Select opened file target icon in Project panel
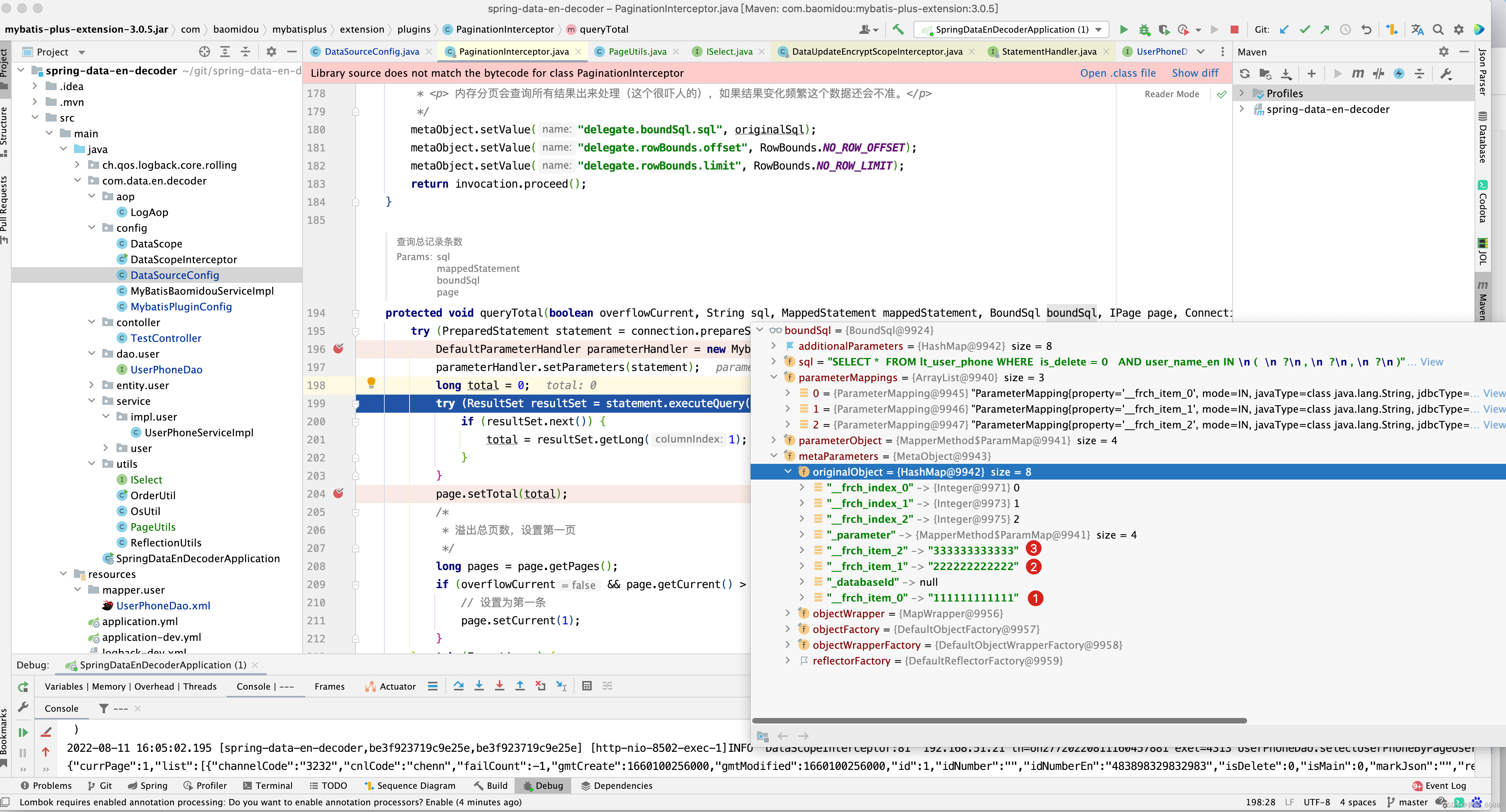The width and height of the screenshot is (1506, 812). pyautogui.click(x=204, y=52)
